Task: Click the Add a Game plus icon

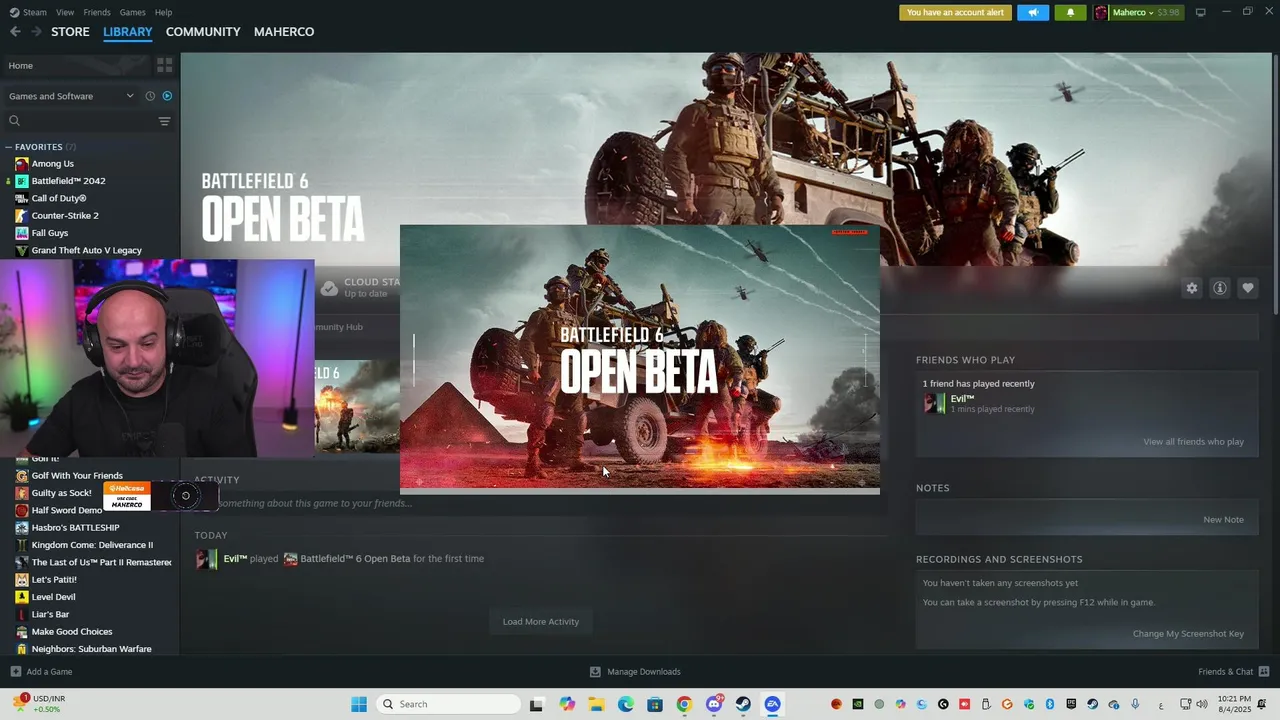Action: (15, 672)
